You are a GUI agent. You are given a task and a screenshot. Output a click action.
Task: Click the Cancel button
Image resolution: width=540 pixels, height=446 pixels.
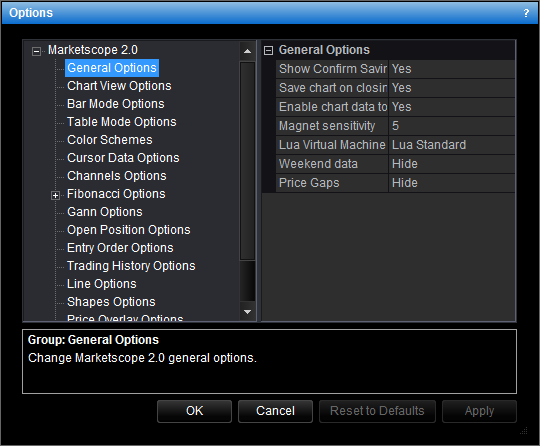(x=276, y=411)
